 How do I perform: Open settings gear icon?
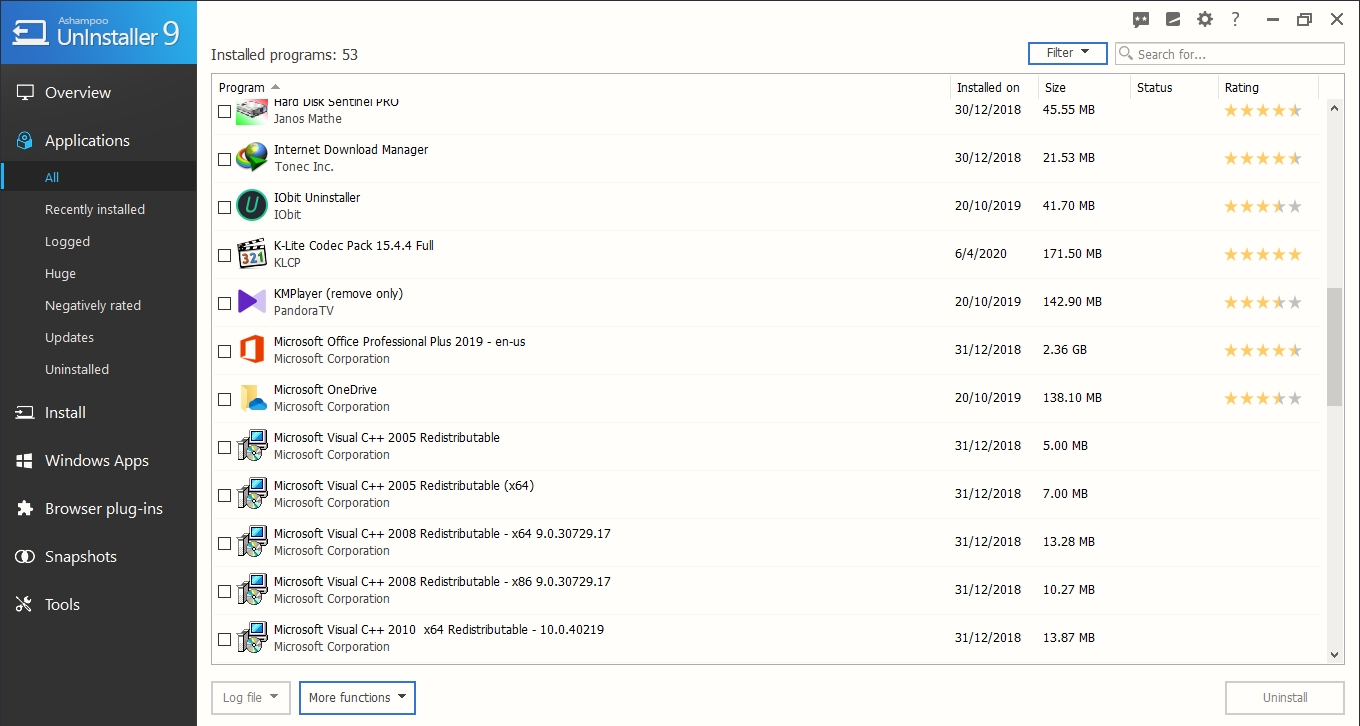pos(1205,20)
